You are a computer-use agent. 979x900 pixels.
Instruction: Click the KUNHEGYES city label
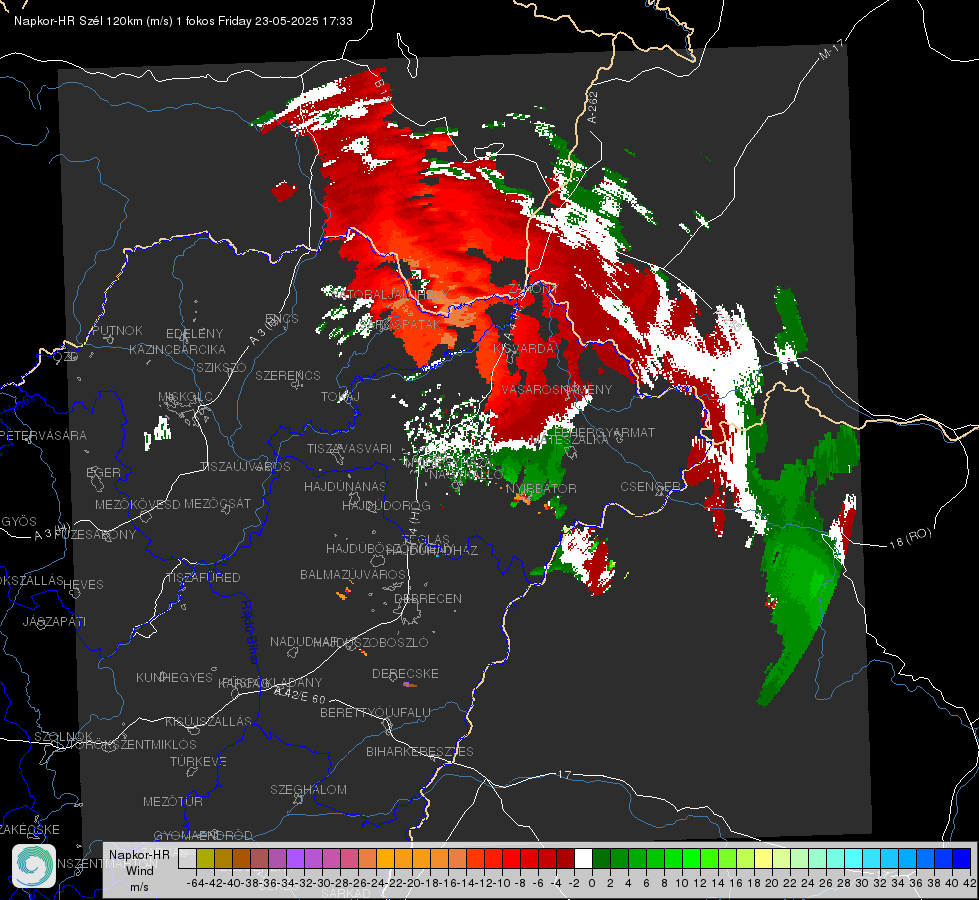(x=174, y=678)
